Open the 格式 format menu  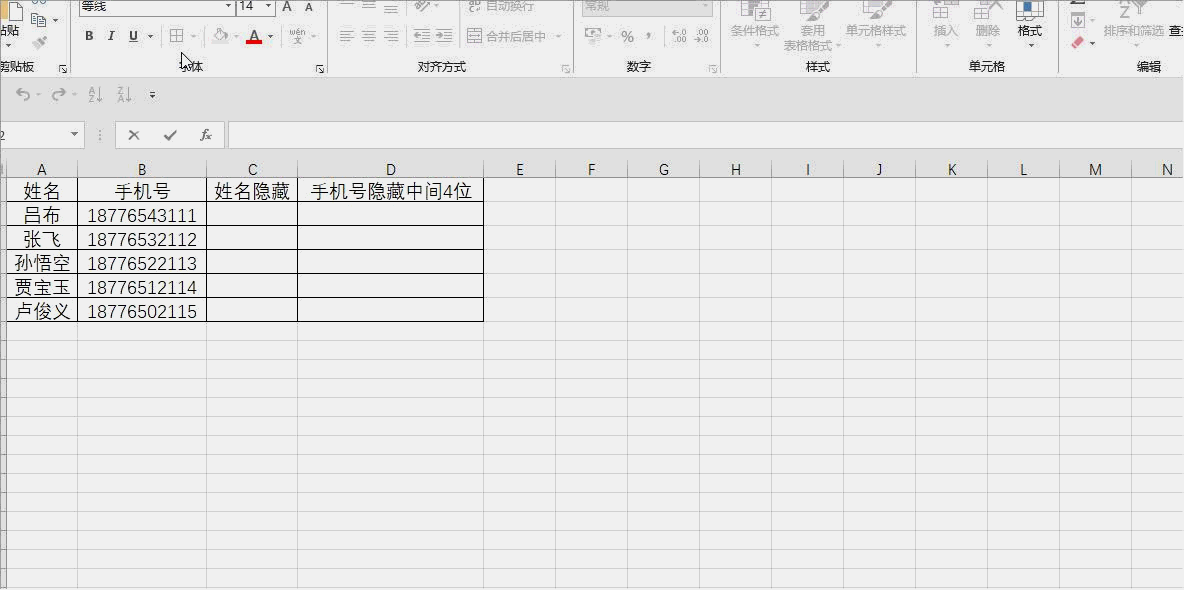coord(1029,24)
